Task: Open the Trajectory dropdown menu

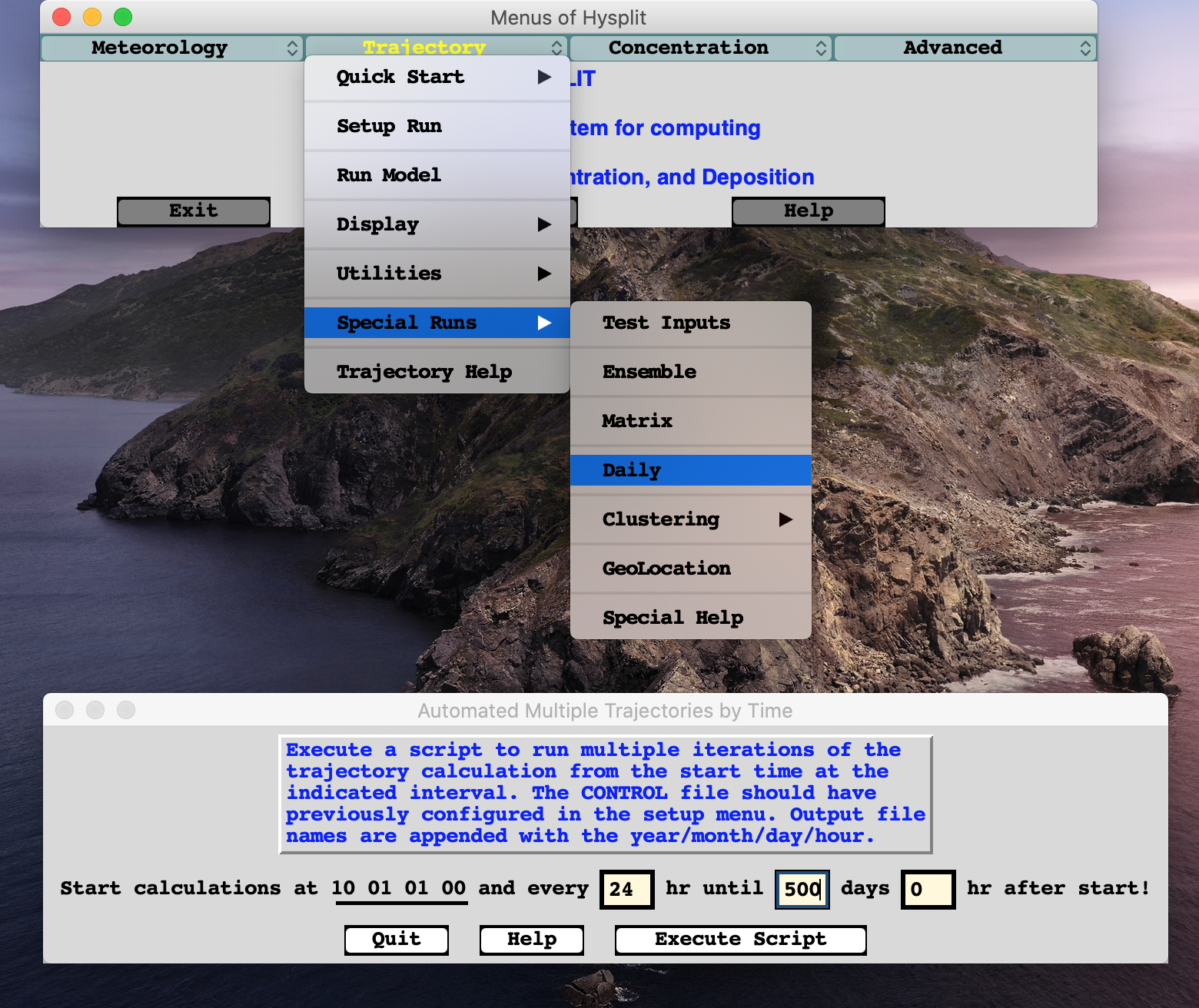Action: click(x=437, y=48)
